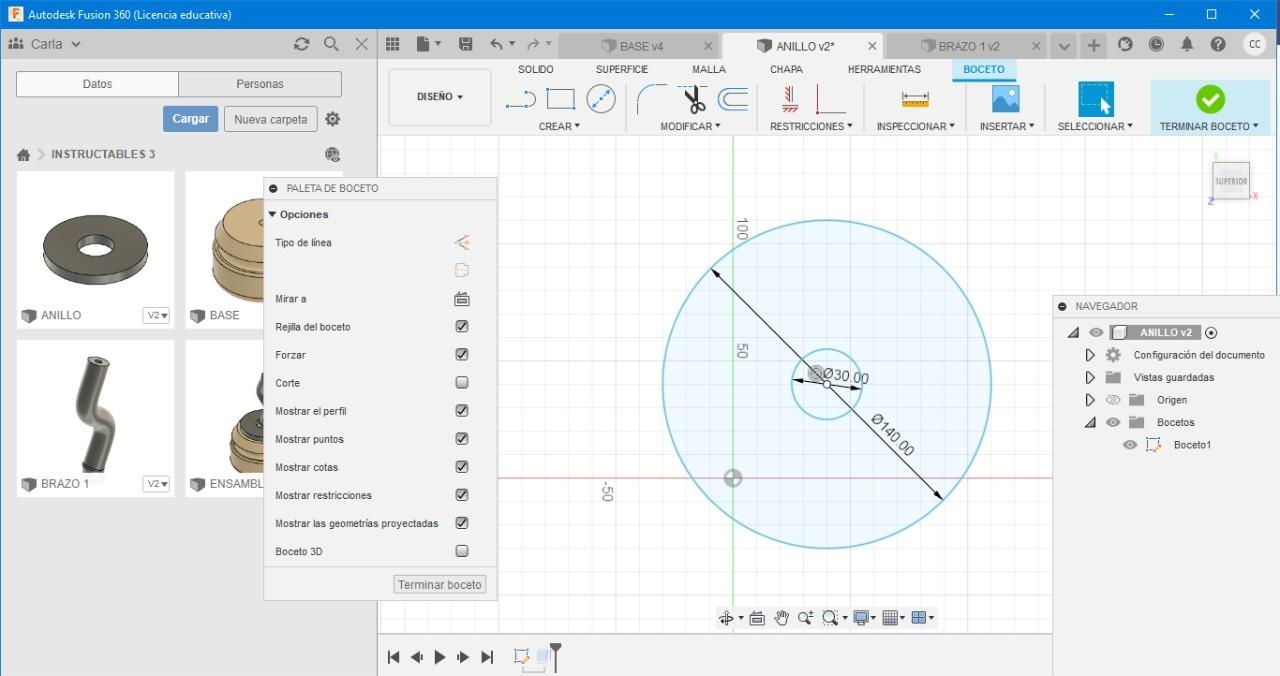Click the Cargar button
Image resolution: width=1280 pixels, height=676 pixels.
(190, 119)
